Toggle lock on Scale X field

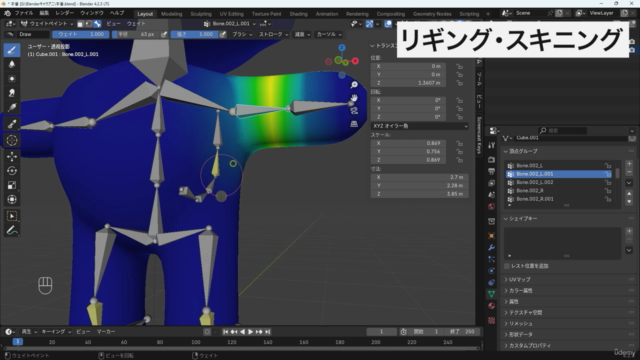point(460,143)
